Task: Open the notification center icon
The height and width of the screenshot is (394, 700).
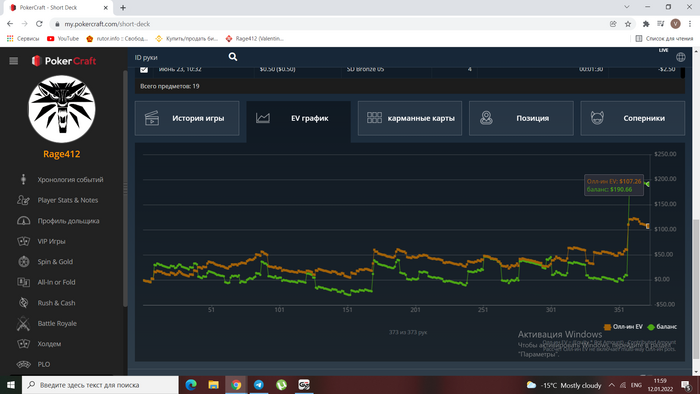Action: [x=686, y=385]
